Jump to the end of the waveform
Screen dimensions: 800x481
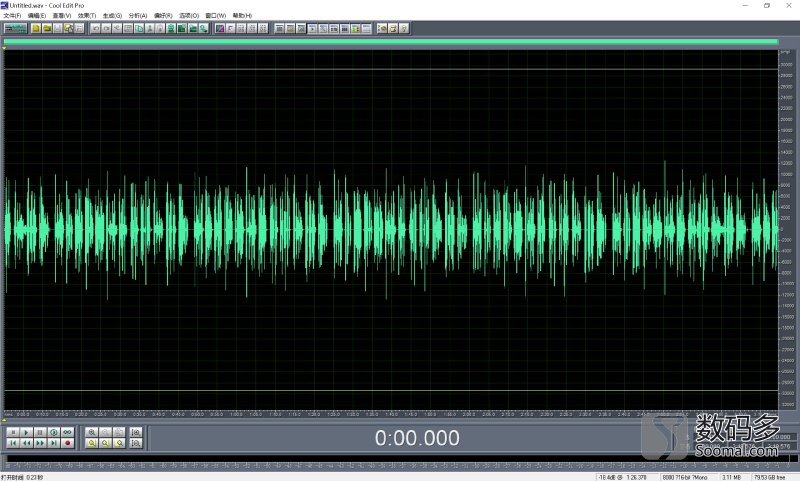[54, 442]
